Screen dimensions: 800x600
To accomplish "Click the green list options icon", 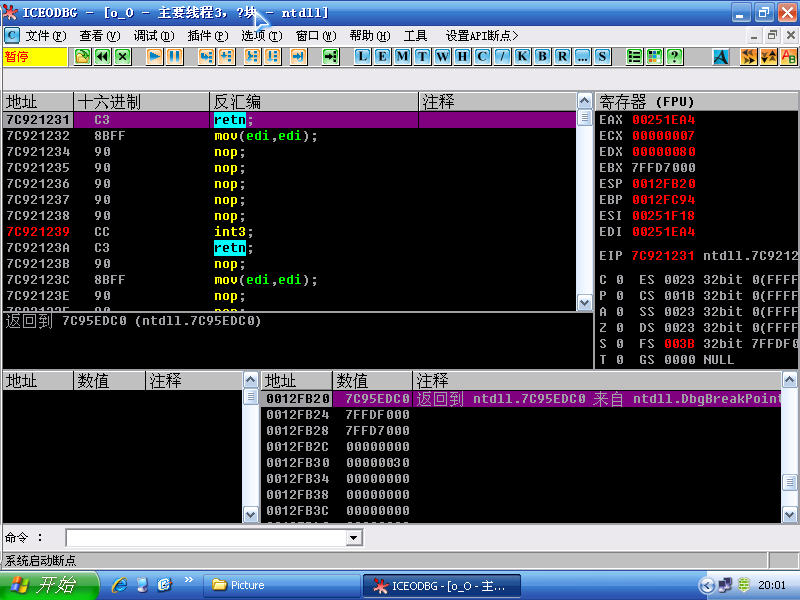I will point(634,56).
